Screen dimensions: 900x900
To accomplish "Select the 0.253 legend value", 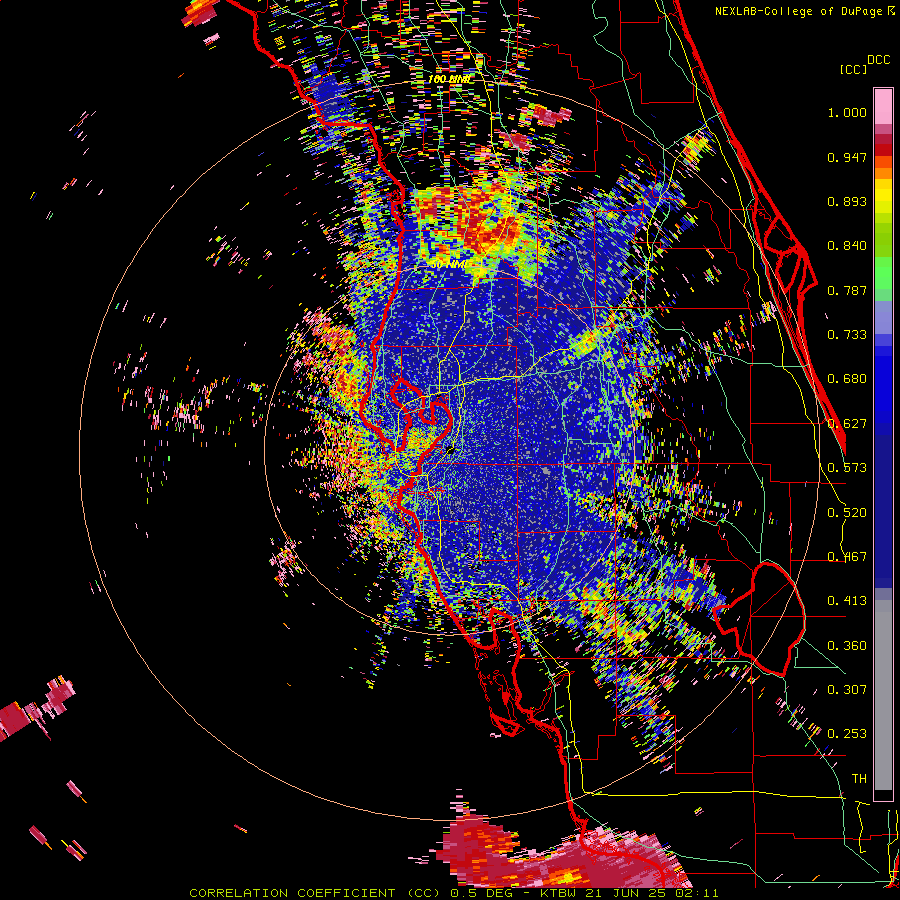I will tap(847, 734).
